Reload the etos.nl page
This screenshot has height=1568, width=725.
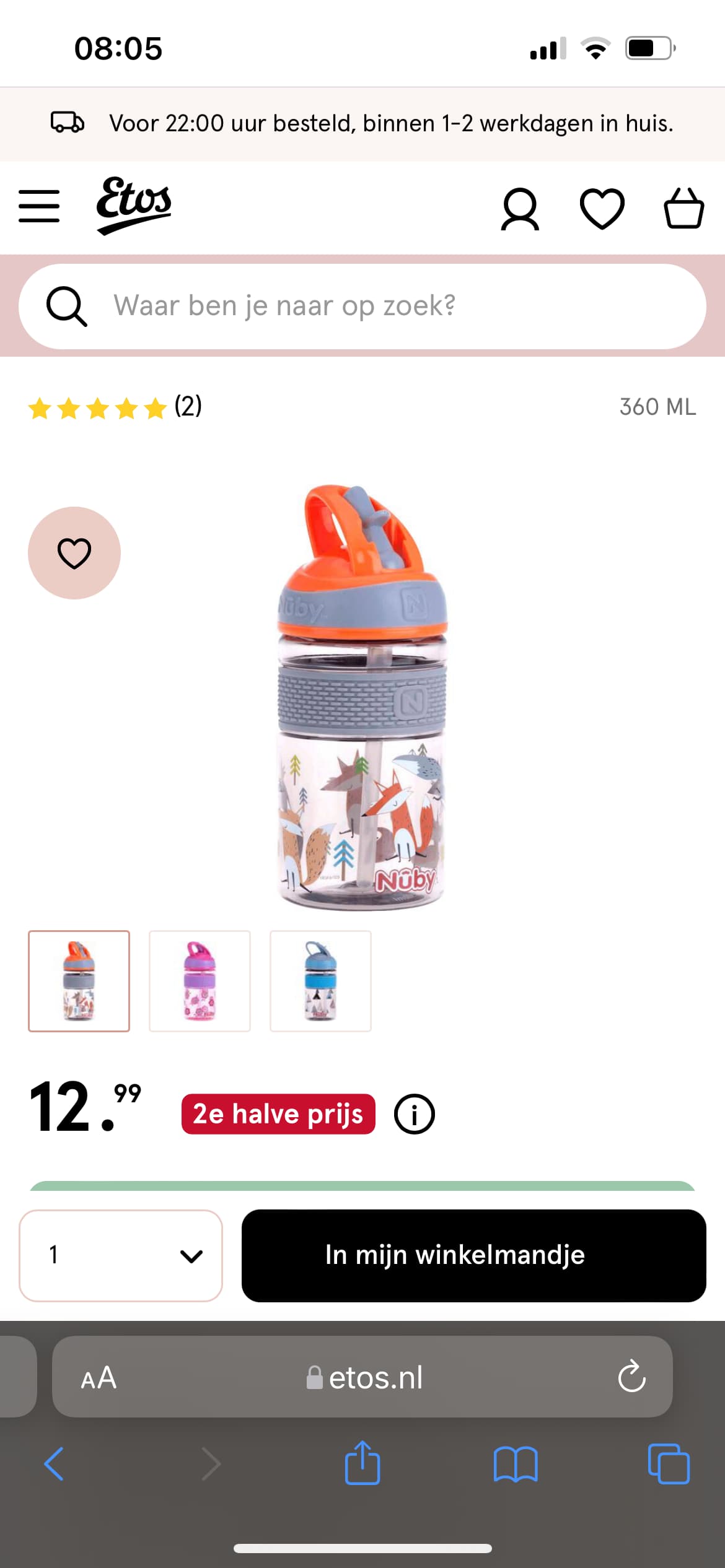631,1376
